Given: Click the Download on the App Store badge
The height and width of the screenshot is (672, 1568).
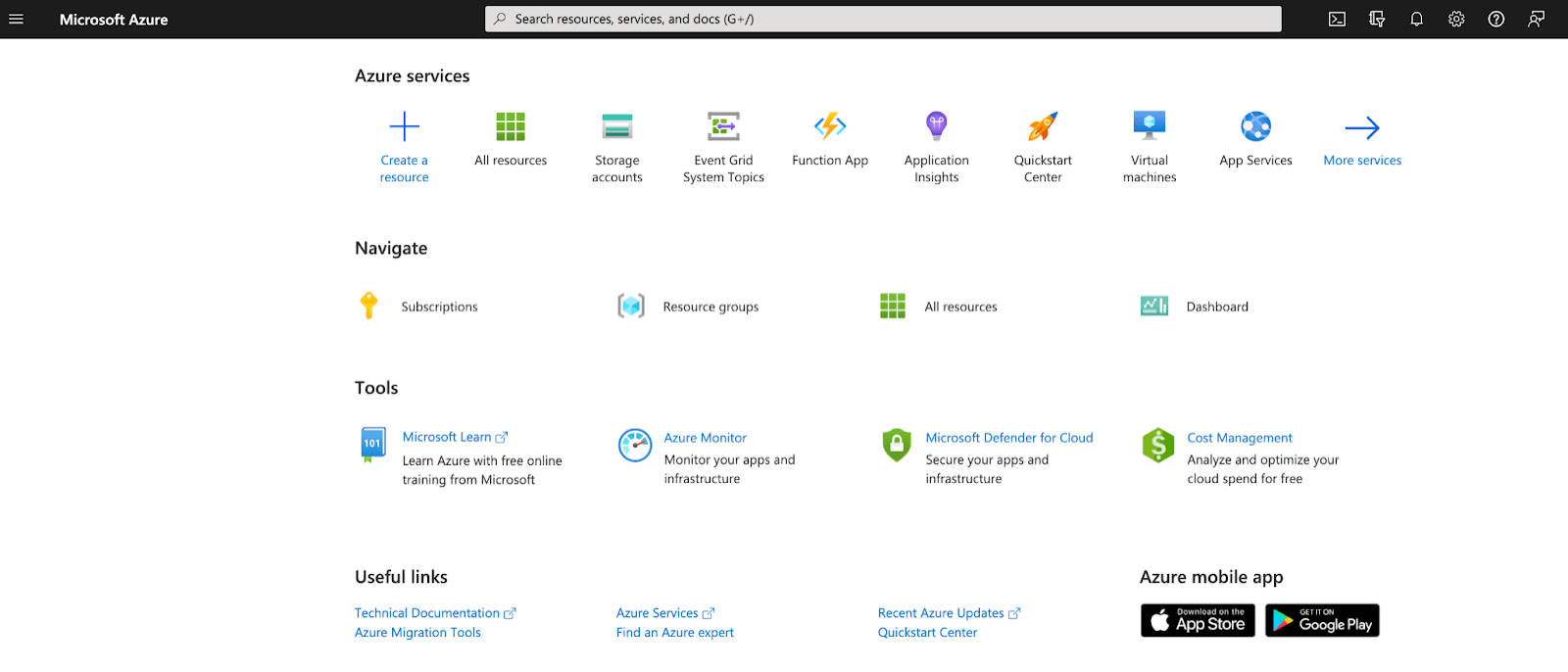Looking at the screenshot, I should [1198, 620].
